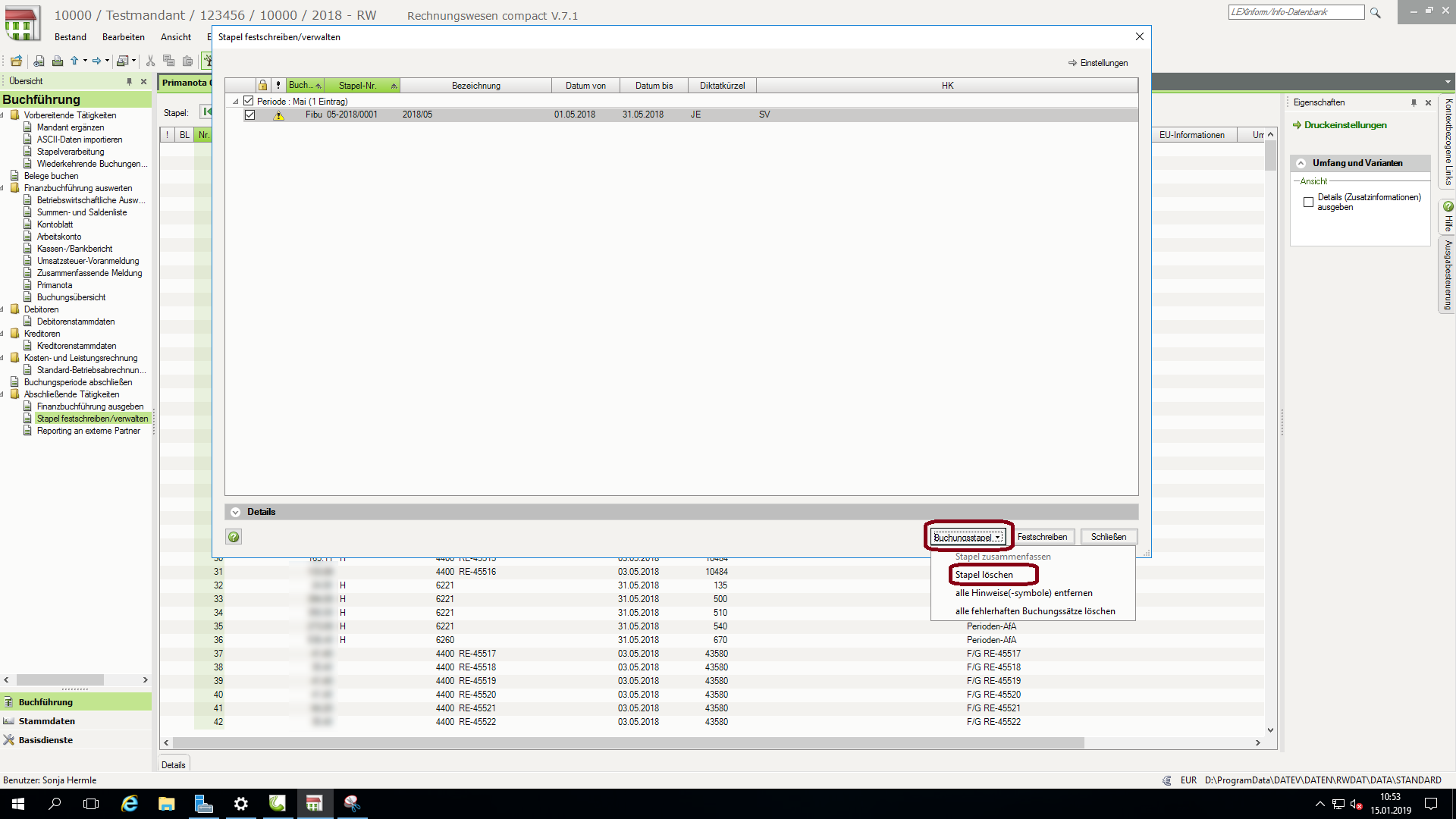The image size is (1456, 819).
Task: Click the warning triangle icon in the Fibu row
Action: [x=278, y=115]
